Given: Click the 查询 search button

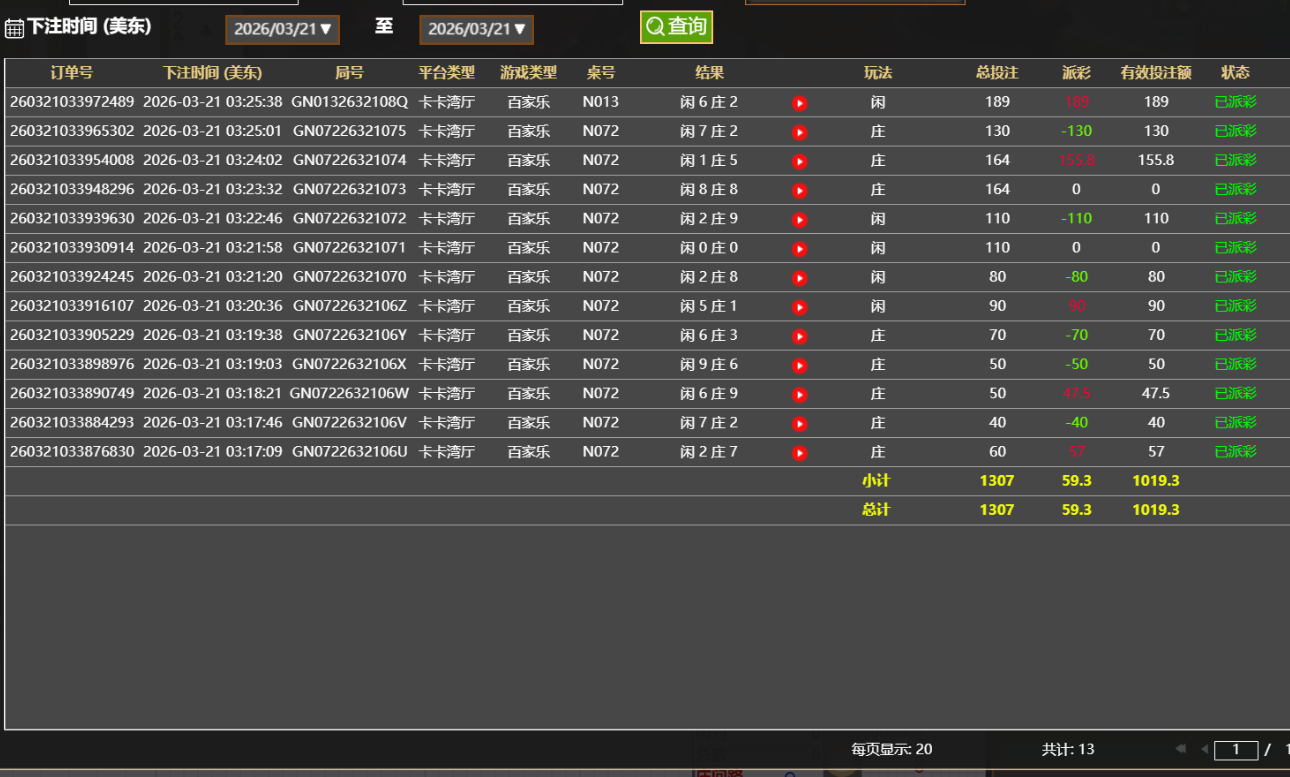Looking at the screenshot, I should click(676, 27).
